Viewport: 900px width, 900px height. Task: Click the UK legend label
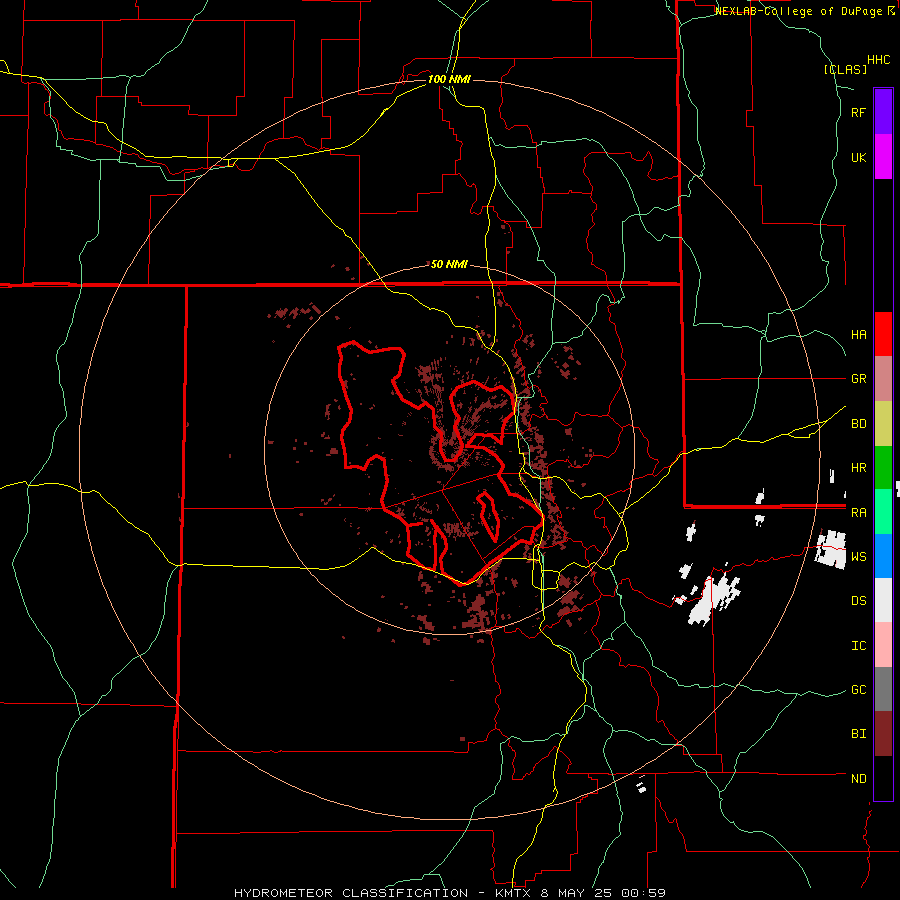coord(858,157)
